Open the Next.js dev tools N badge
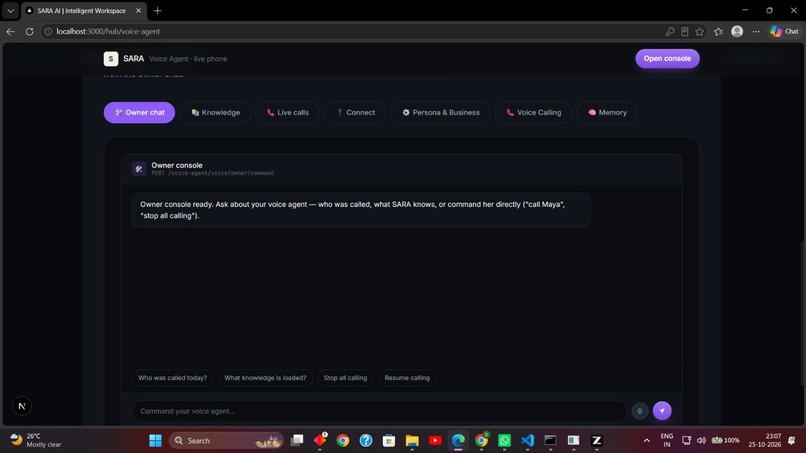Screen dimensions: 806x453 22,406
